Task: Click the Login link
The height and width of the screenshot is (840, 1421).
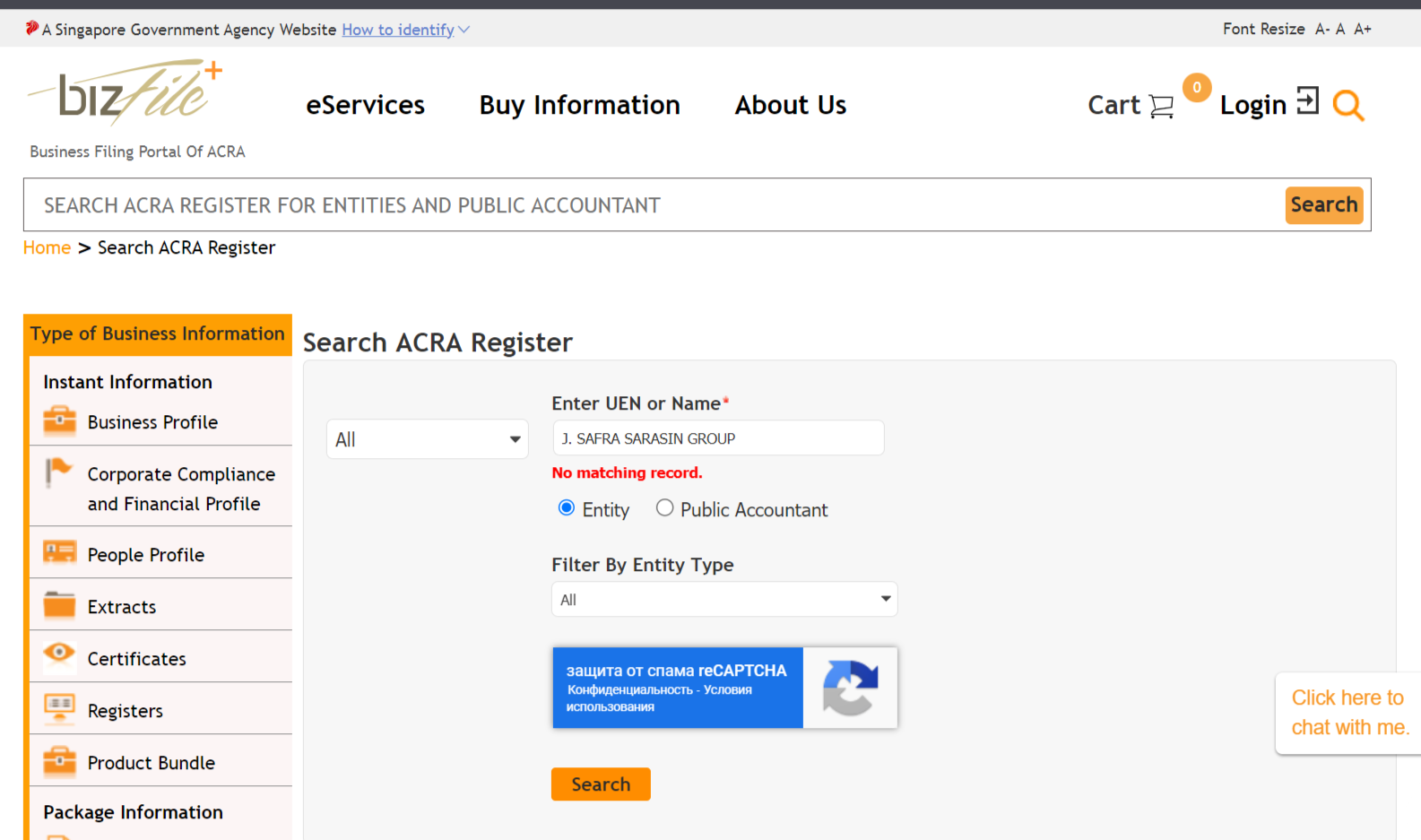Action: coord(1253,105)
